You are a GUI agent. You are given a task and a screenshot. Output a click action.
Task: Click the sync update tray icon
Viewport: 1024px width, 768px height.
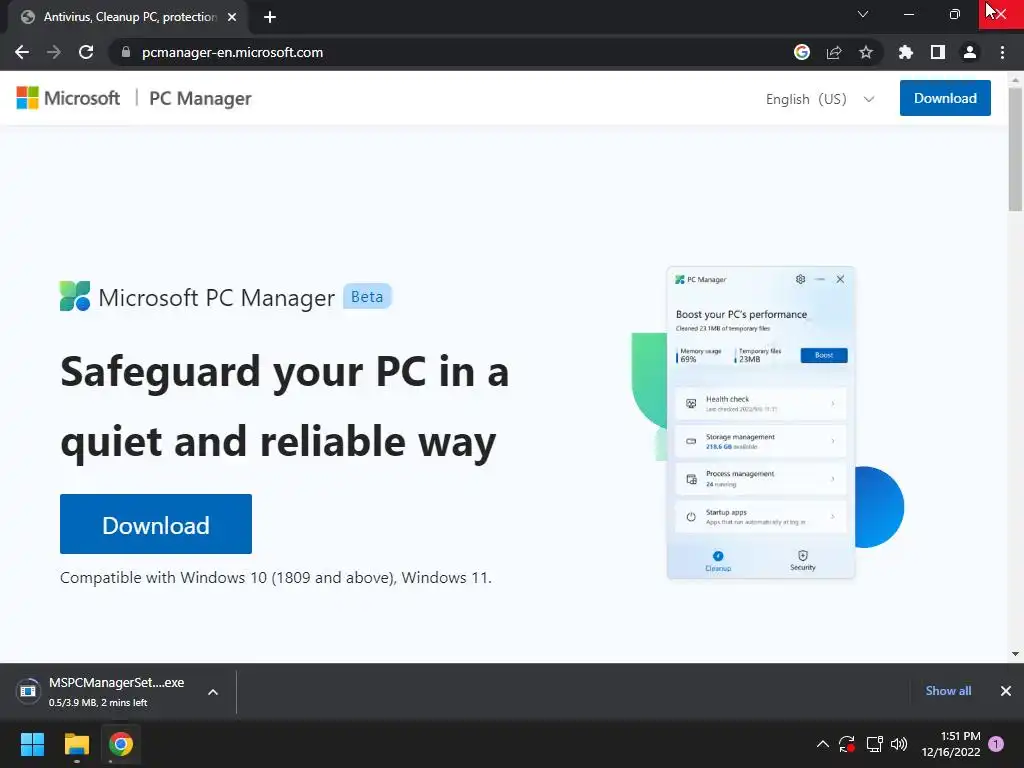[x=847, y=744]
